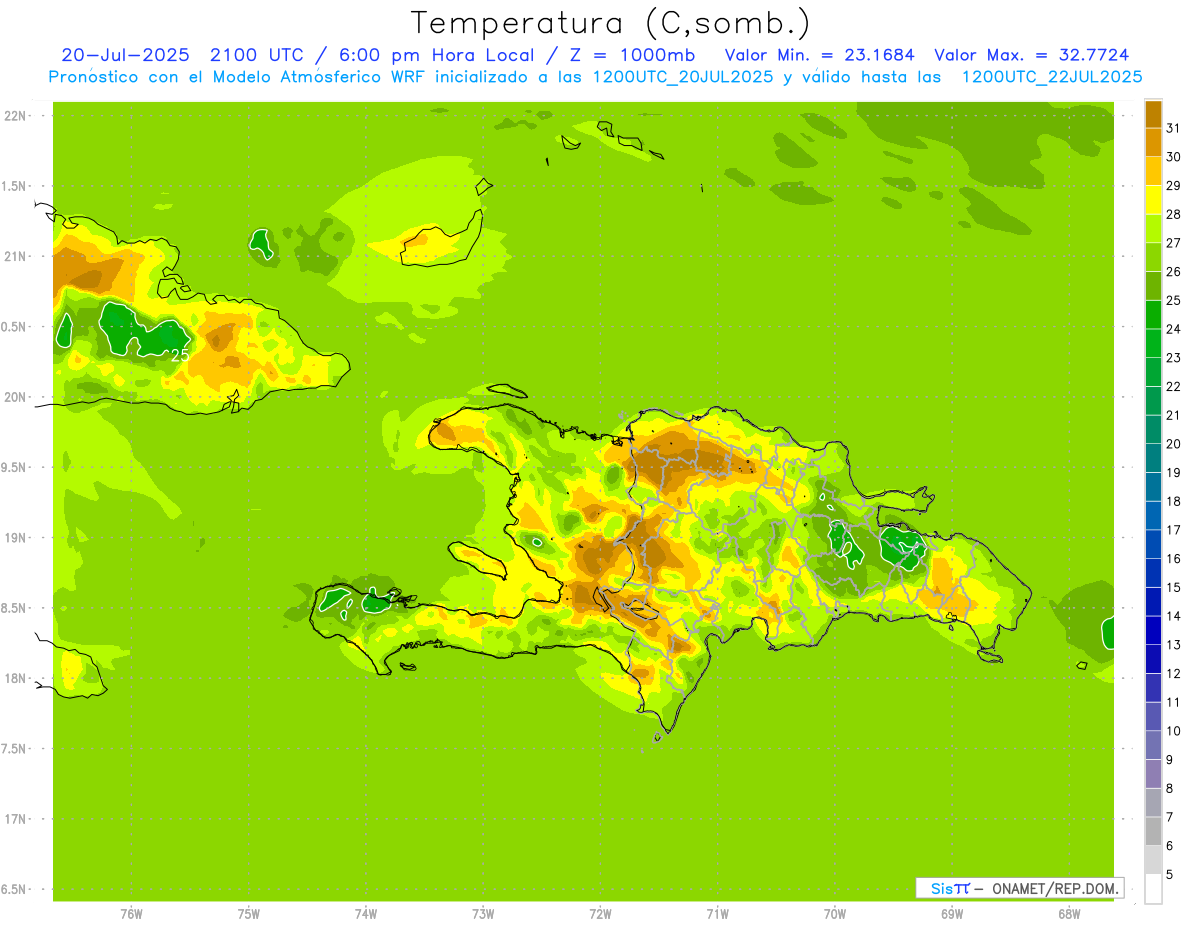Click the "ONAMET/REP.DOM." credit label
This screenshot has width=1200, height=927.
(x=1055, y=888)
